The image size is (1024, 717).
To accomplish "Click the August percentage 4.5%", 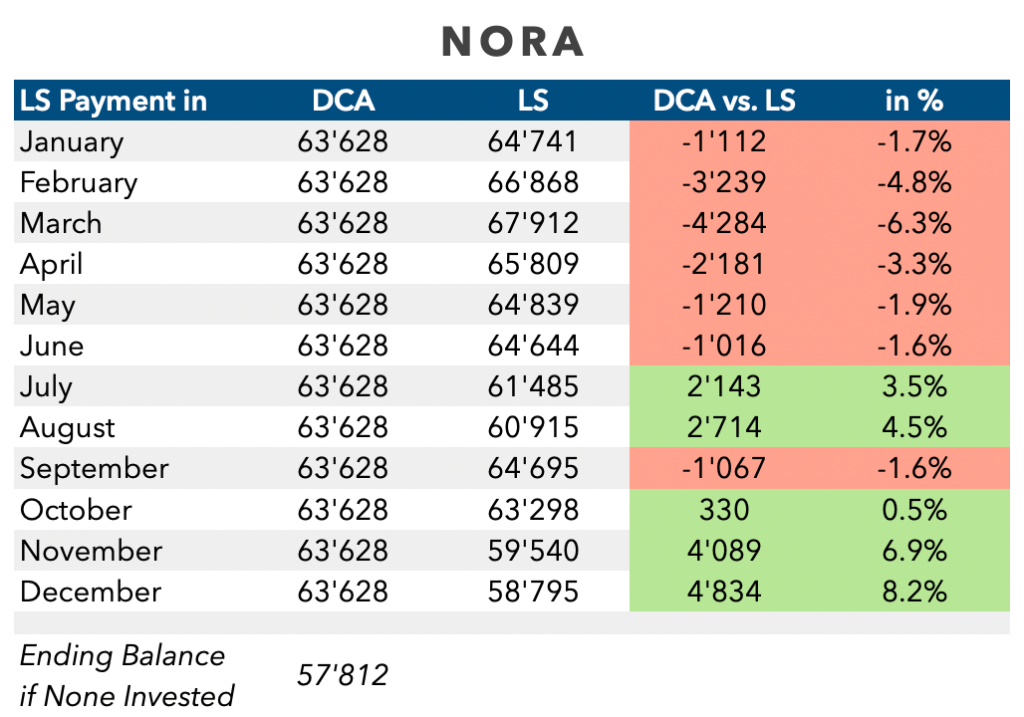I will (x=914, y=428).
